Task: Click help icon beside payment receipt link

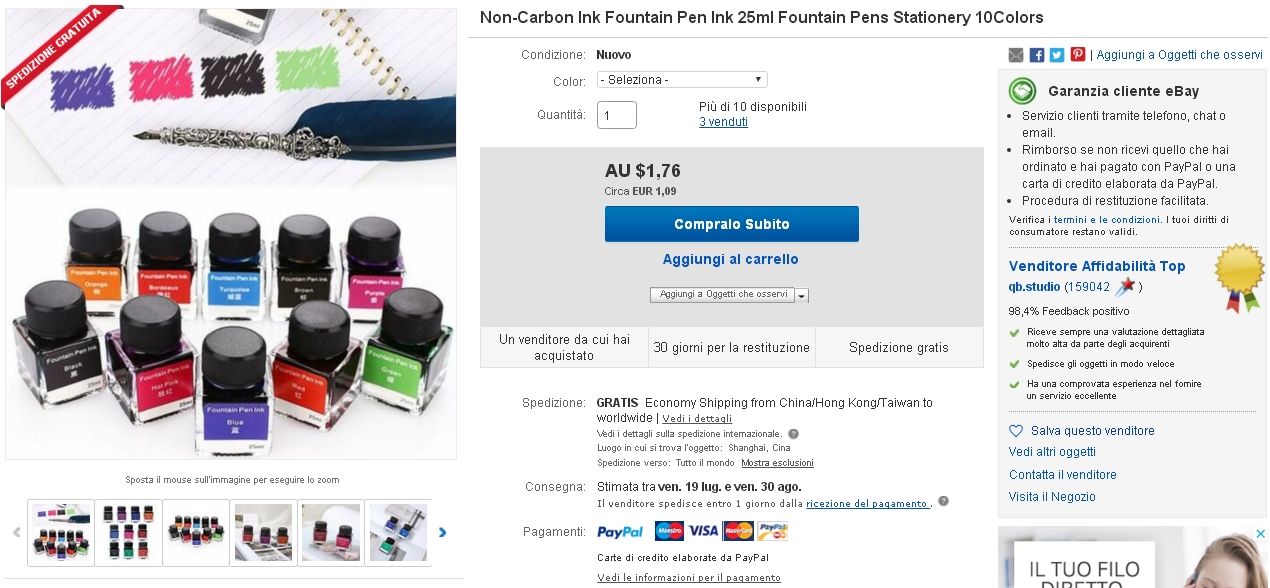Action: coord(943,502)
